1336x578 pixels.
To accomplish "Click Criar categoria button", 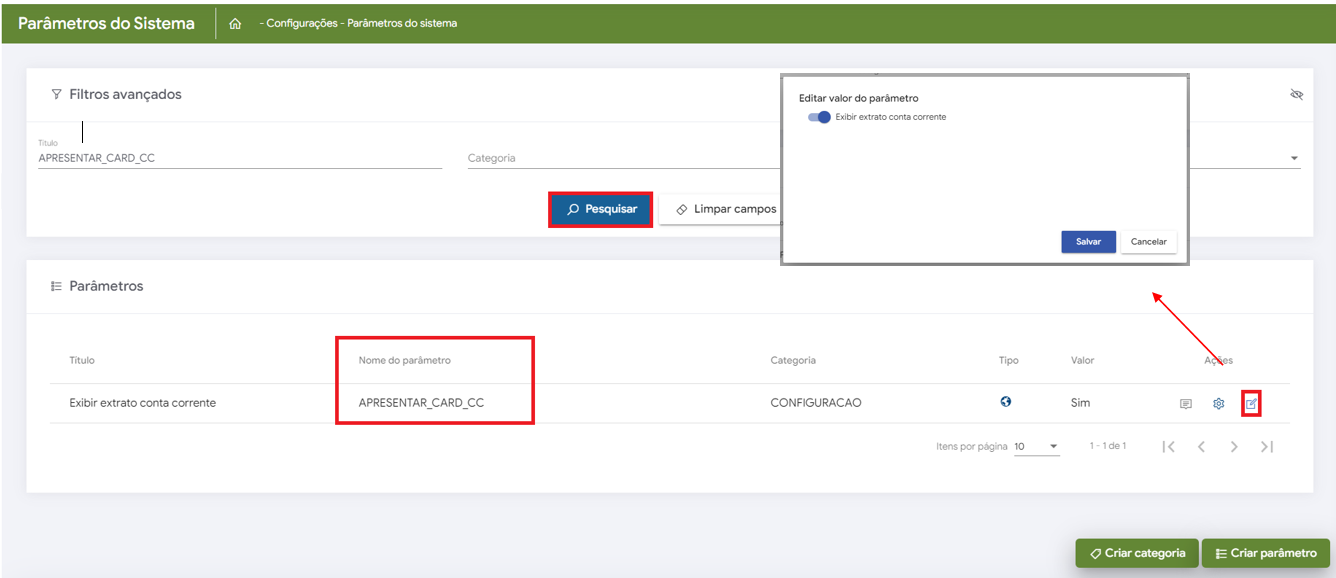I will (x=1137, y=553).
